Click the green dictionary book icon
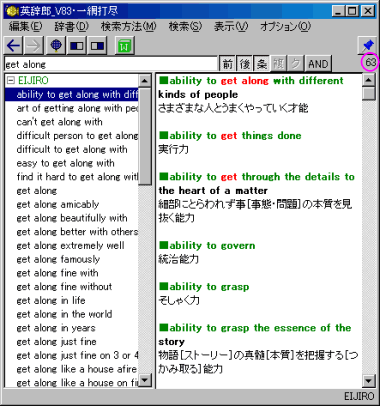The width and height of the screenshot is (380, 406). click(125, 45)
